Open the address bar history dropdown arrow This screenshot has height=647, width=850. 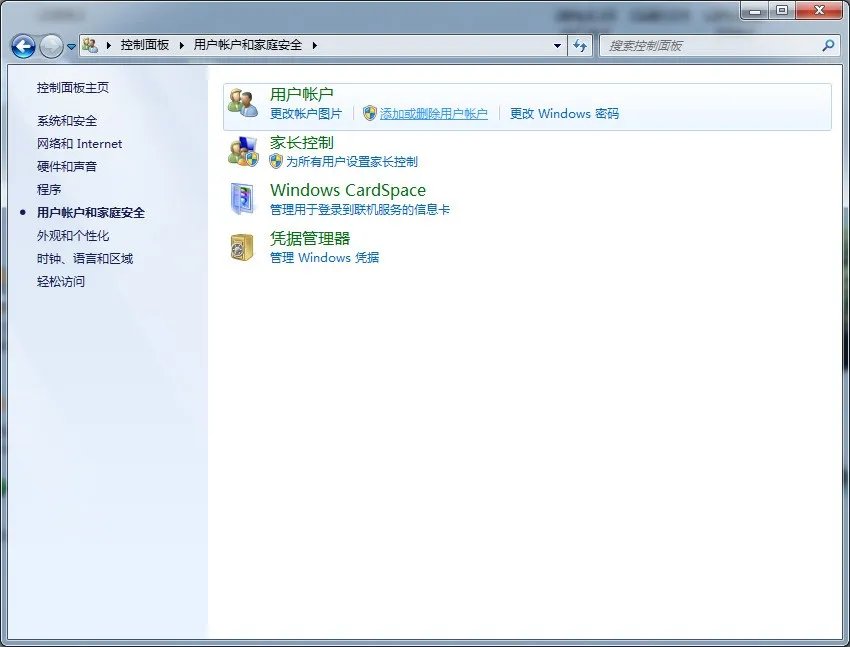tap(557, 45)
